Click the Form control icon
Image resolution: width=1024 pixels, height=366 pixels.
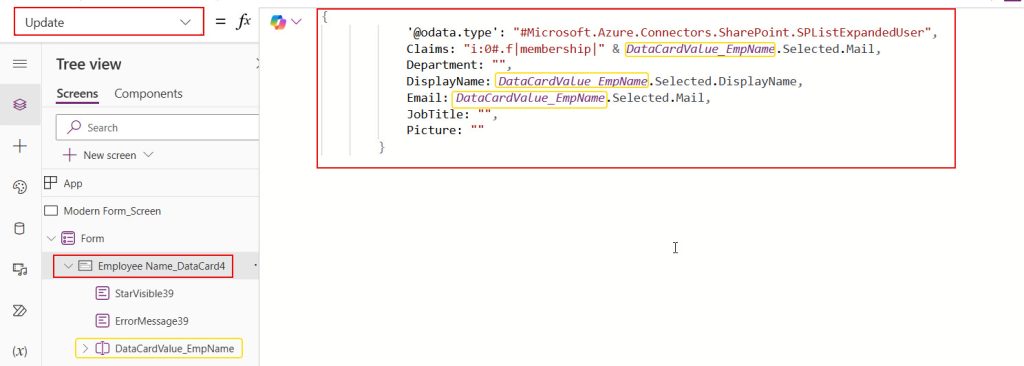68,239
